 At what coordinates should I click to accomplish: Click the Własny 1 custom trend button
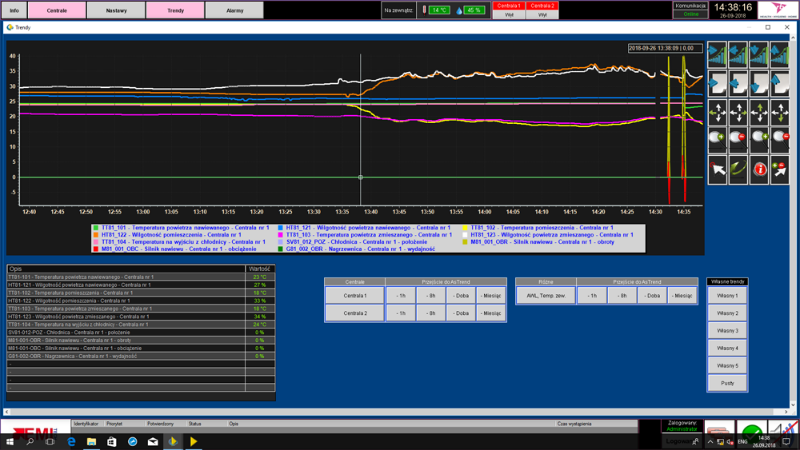[728, 296]
